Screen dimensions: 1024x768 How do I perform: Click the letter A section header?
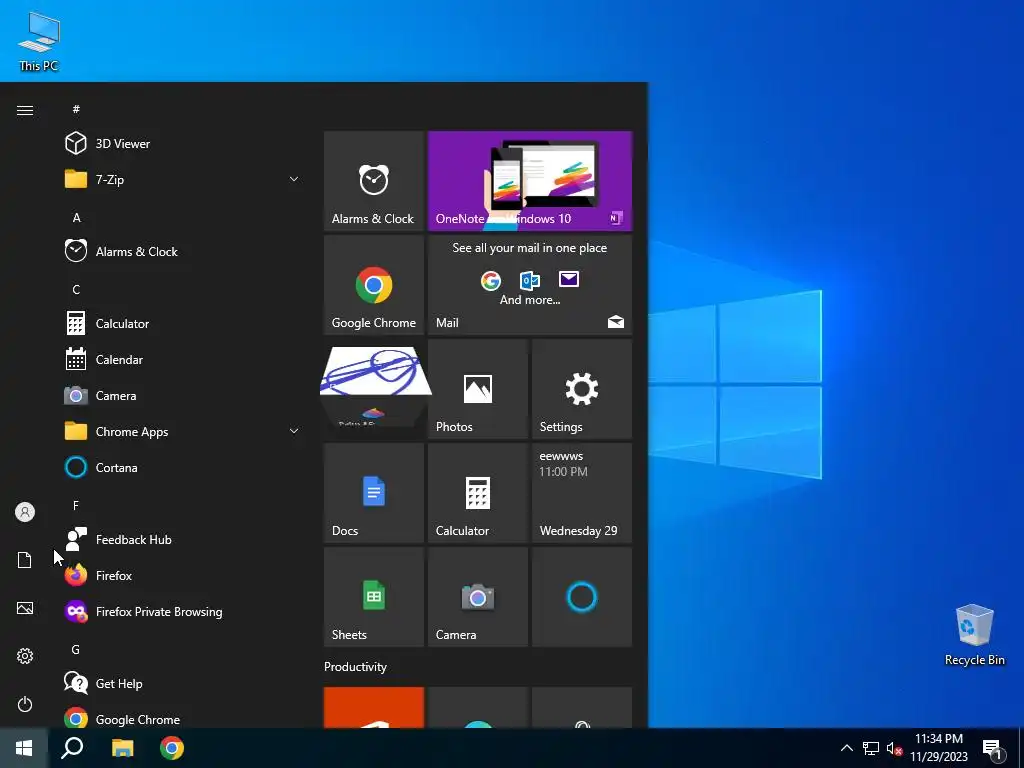[76, 217]
